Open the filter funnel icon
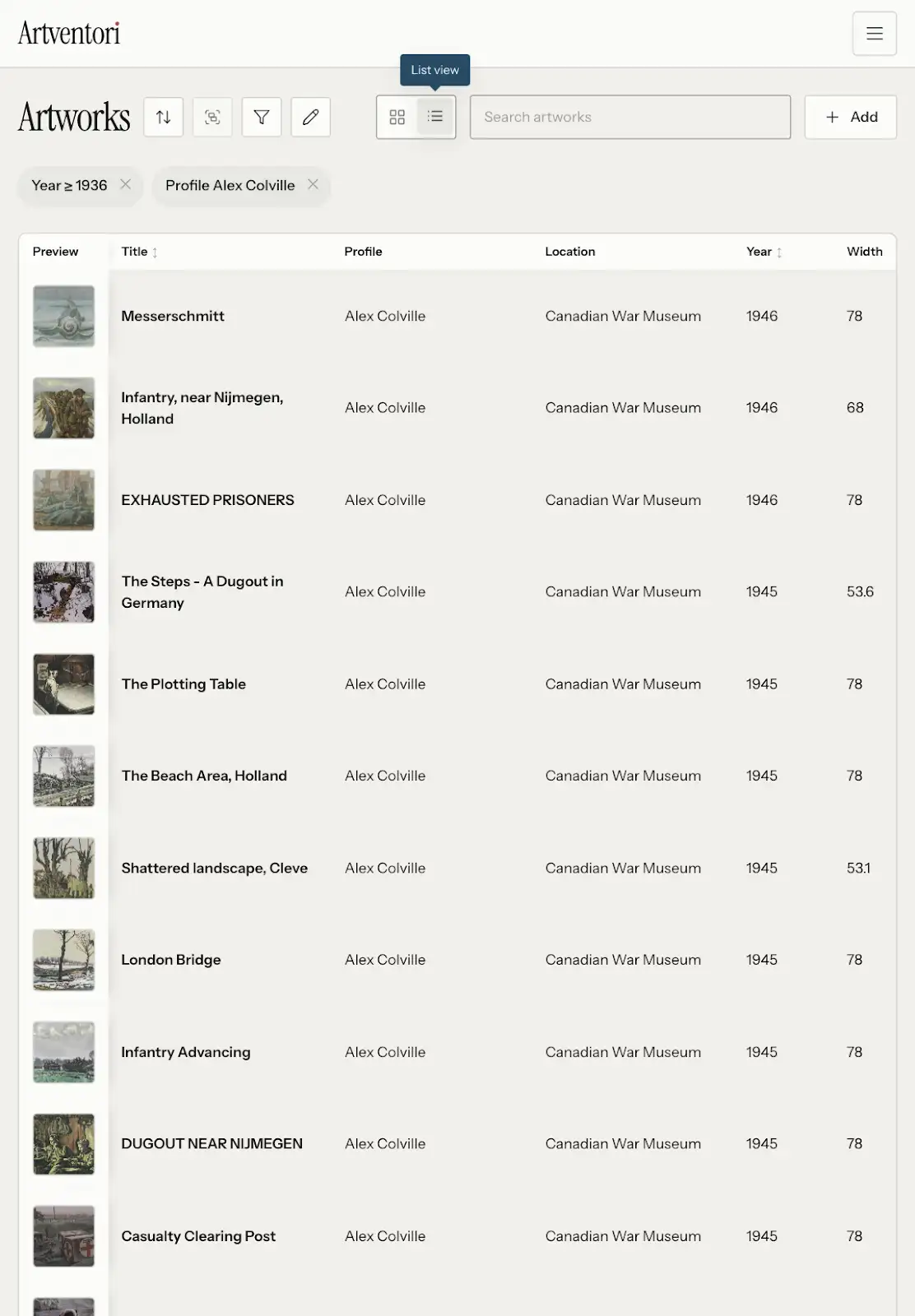Image resolution: width=915 pixels, height=1316 pixels. coord(262,117)
